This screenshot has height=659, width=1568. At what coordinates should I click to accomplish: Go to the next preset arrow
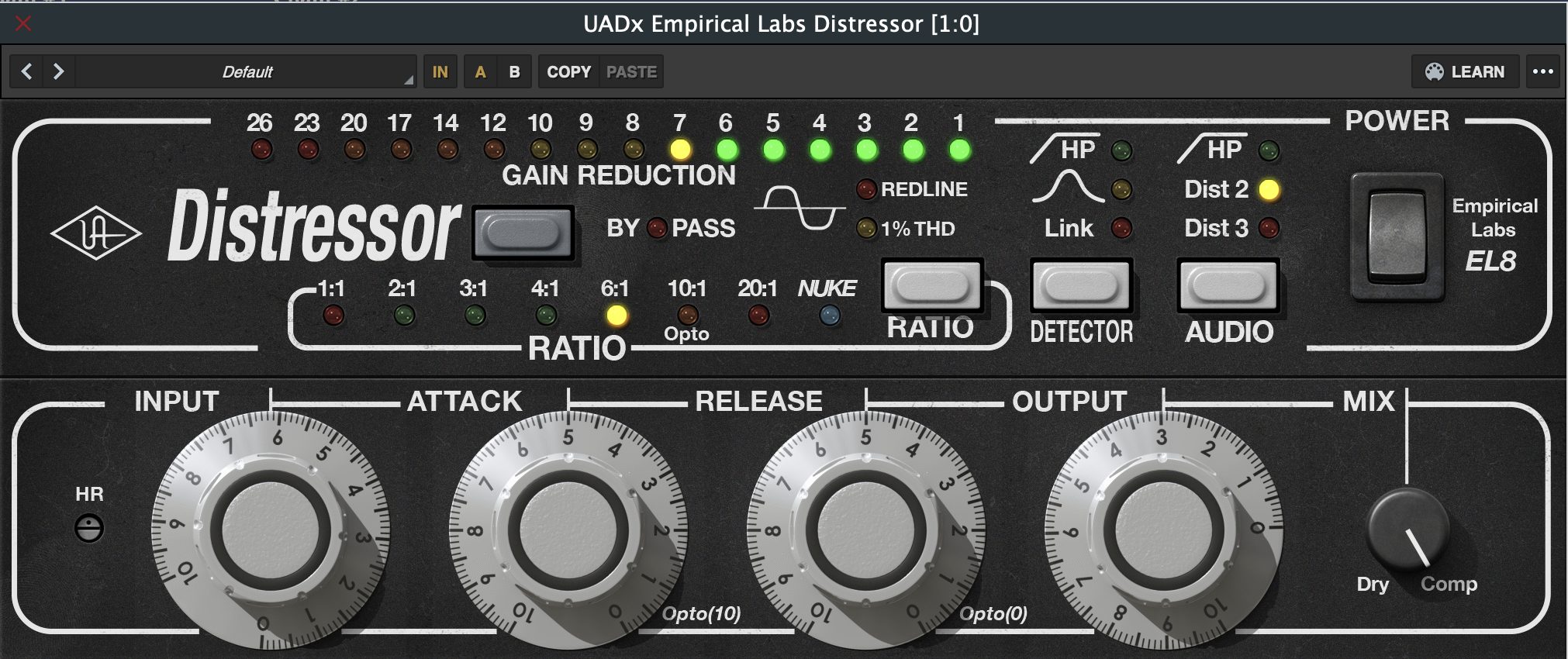point(58,72)
